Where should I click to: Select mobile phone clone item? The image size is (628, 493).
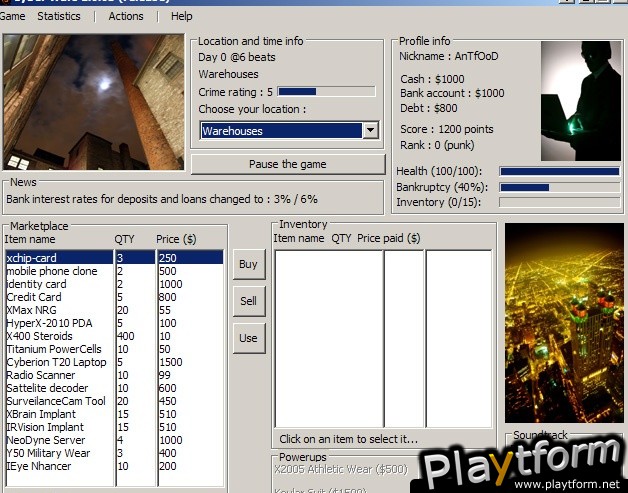[59, 271]
